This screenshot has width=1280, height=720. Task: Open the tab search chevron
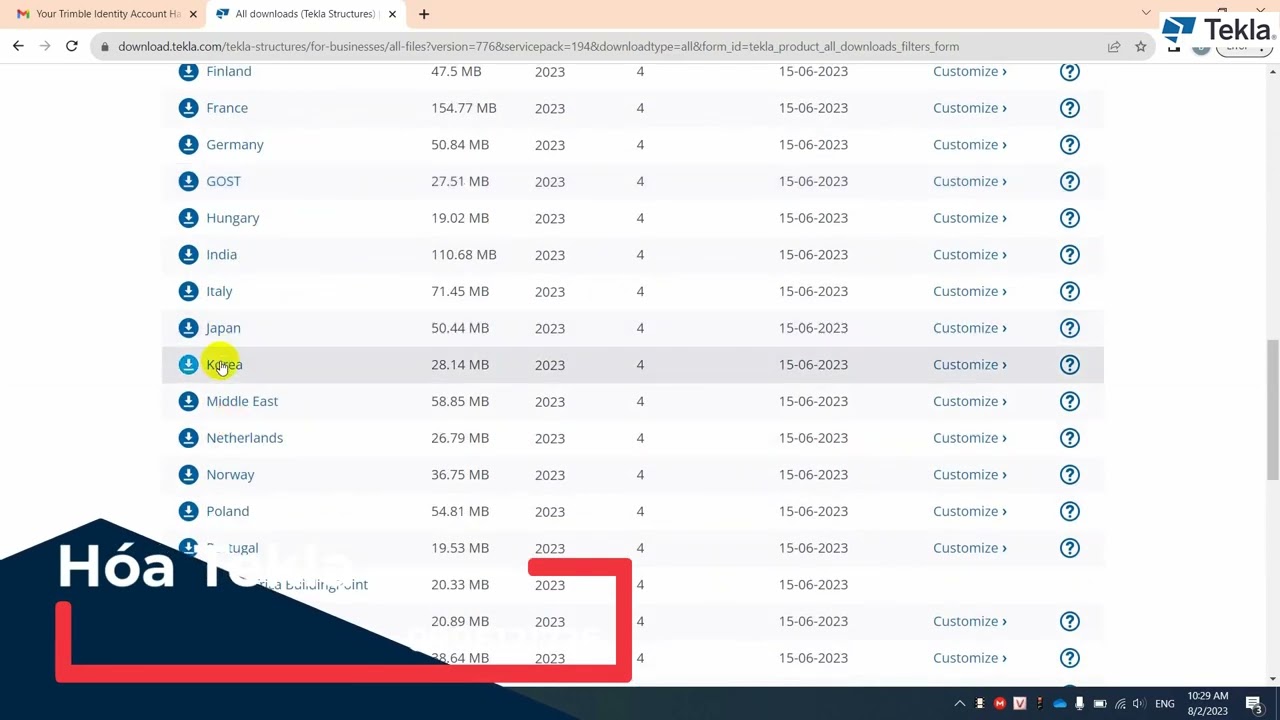point(1146,13)
